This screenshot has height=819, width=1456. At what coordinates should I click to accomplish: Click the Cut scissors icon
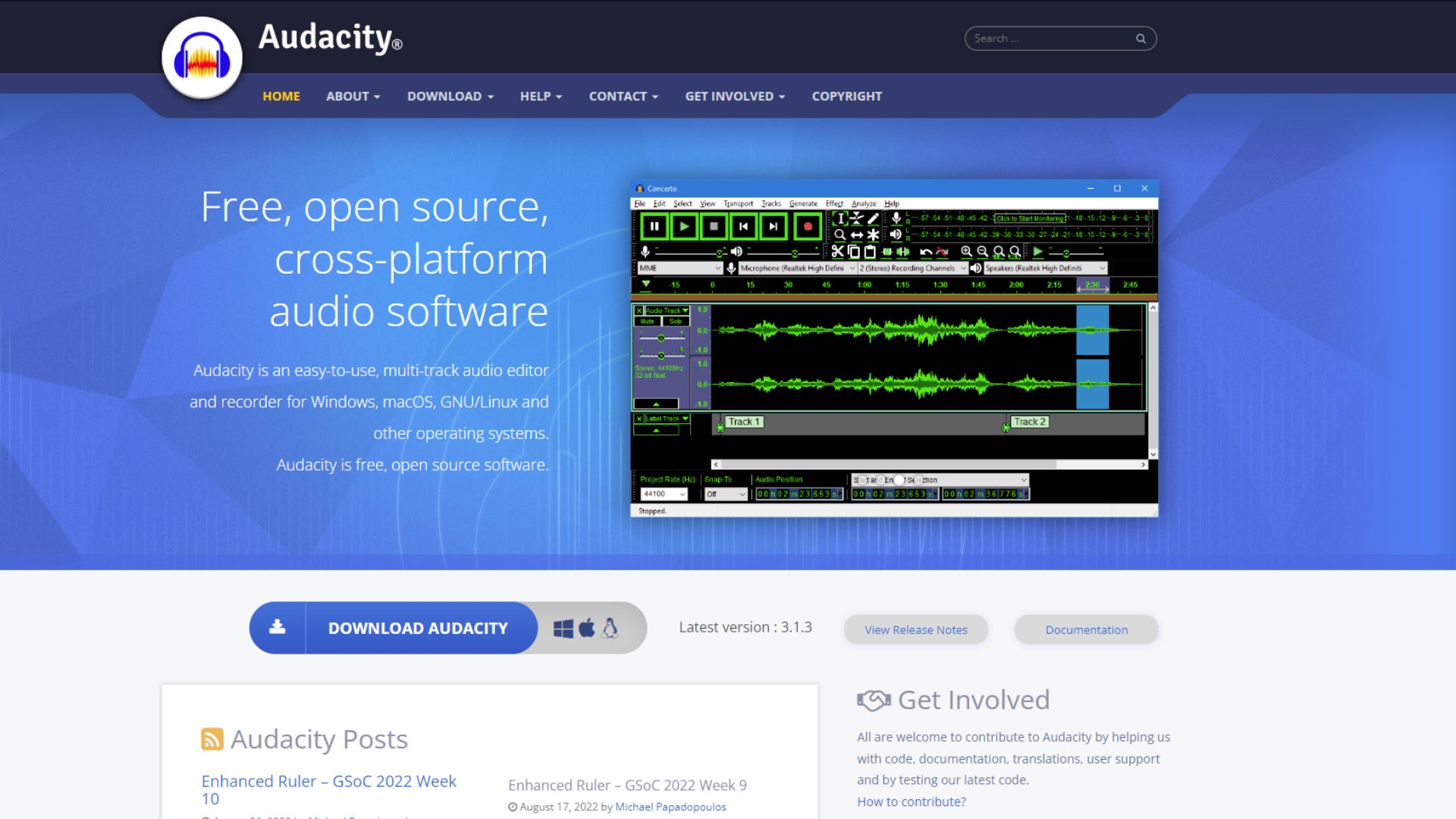(837, 252)
